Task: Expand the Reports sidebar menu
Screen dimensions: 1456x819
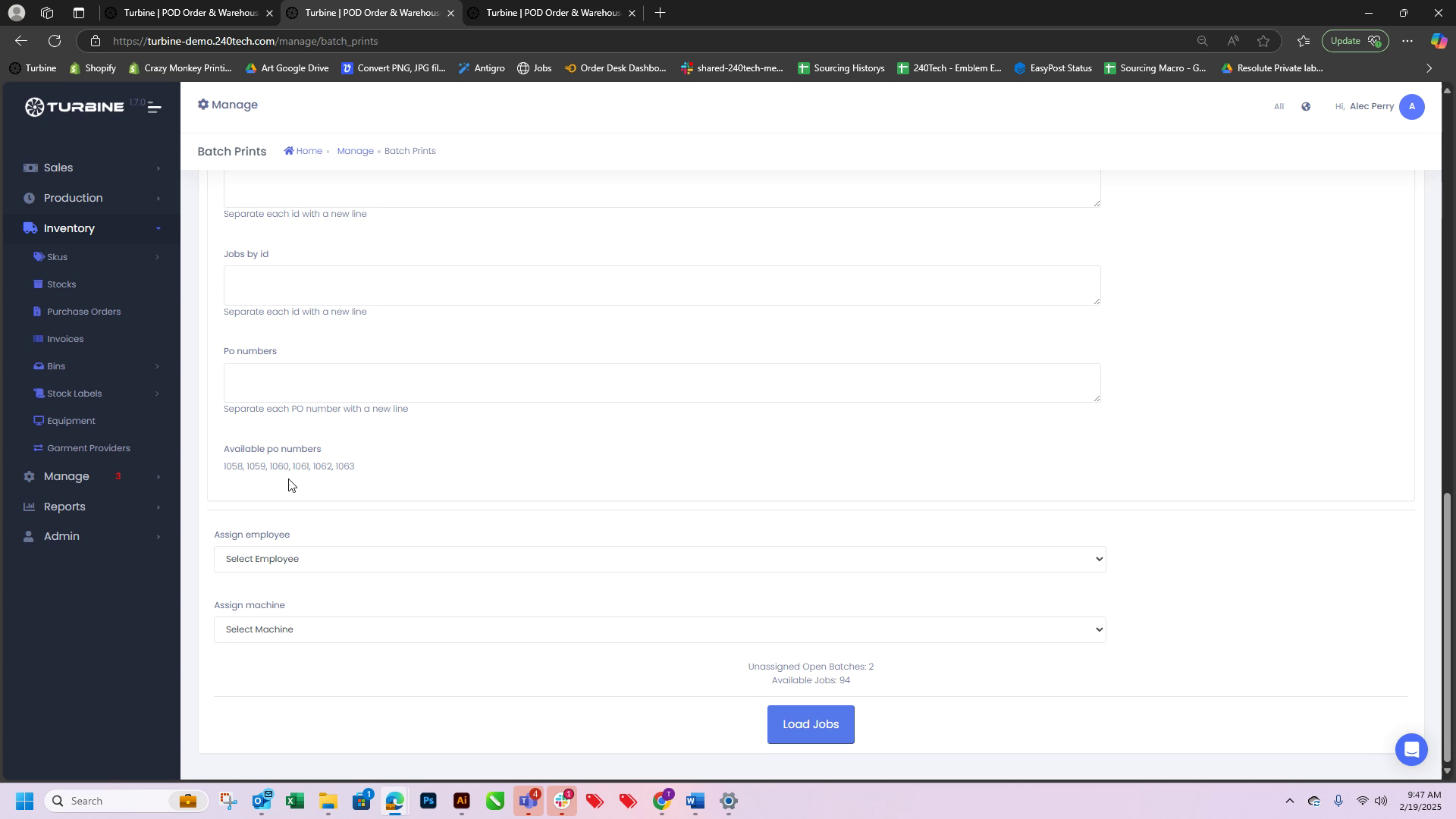Action: 64,507
